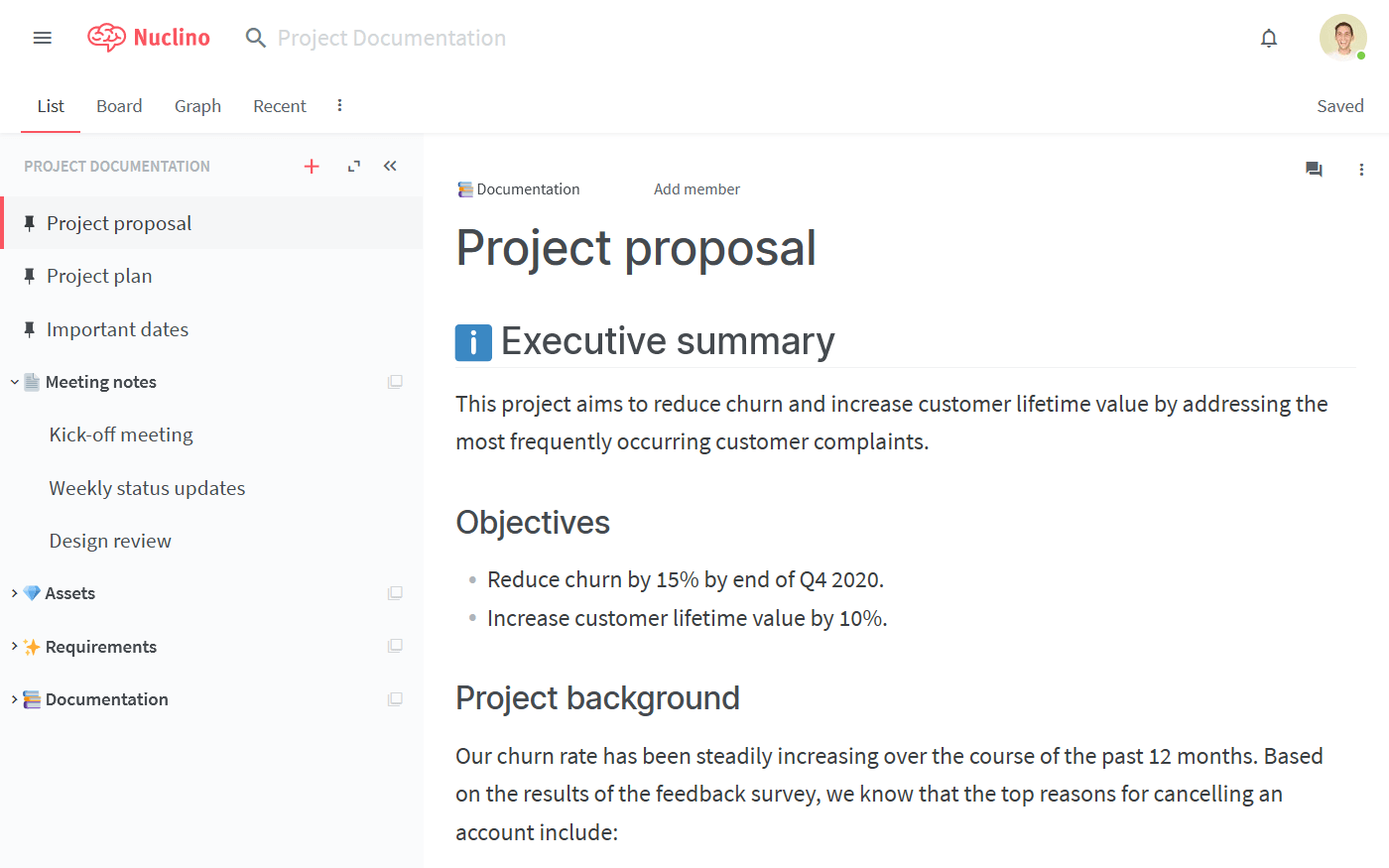Switch to the Graph tab
Screen dimensions: 1389x868
197,106
